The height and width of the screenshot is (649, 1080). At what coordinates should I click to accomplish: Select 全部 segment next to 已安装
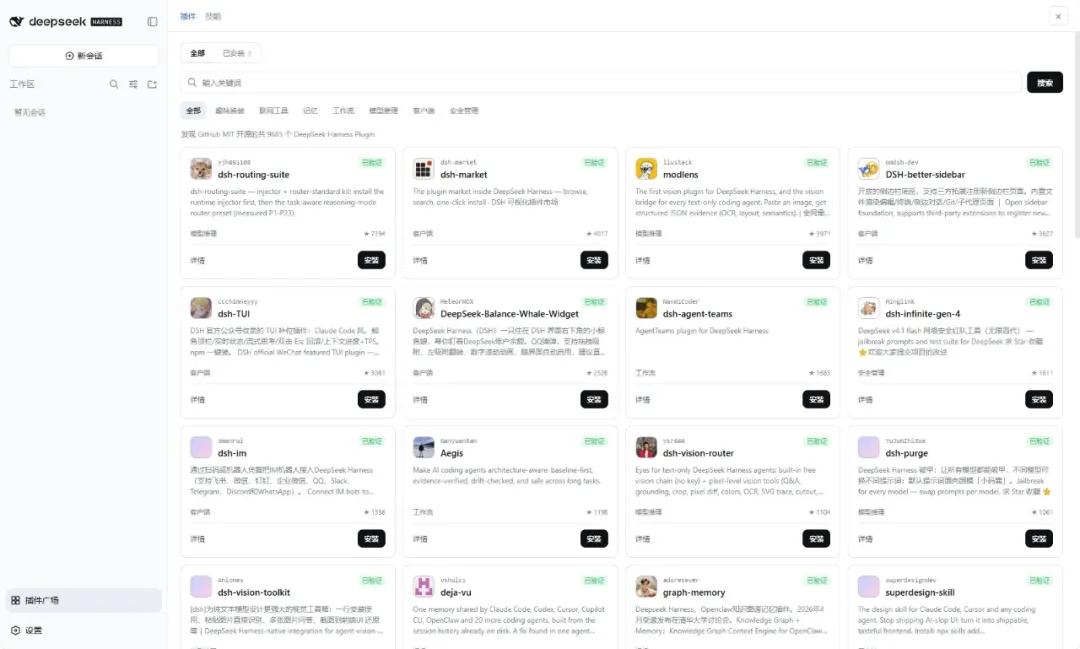coord(198,53)
